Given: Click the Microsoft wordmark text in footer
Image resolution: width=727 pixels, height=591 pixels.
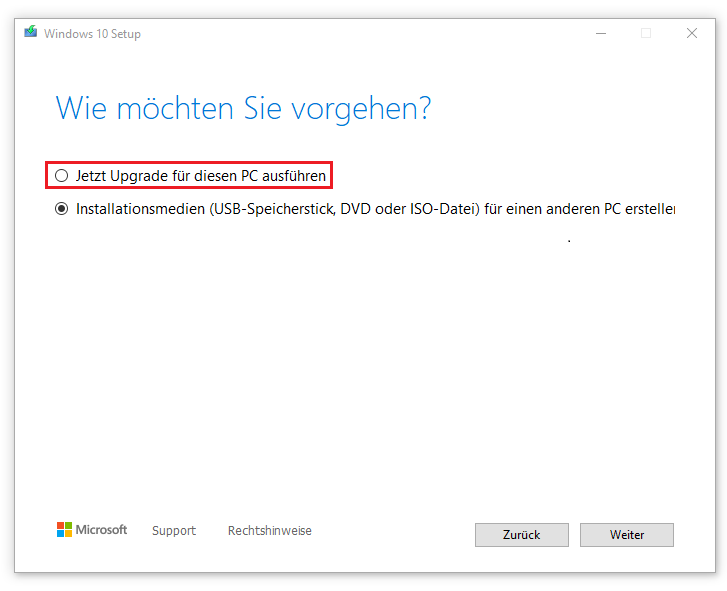Looking at the screenshot, I should [x=103, y=530].
